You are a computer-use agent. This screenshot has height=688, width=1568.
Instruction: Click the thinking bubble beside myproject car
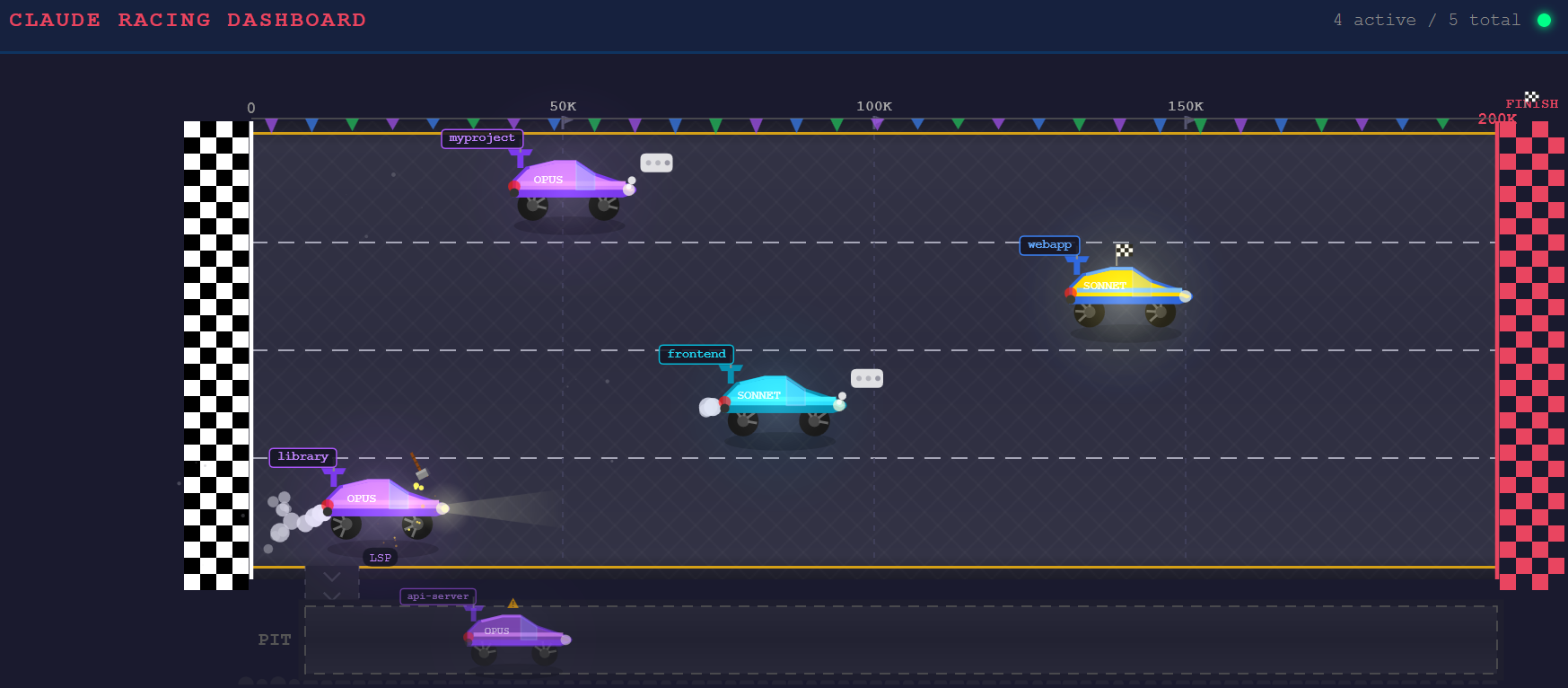tap(657, 163)
